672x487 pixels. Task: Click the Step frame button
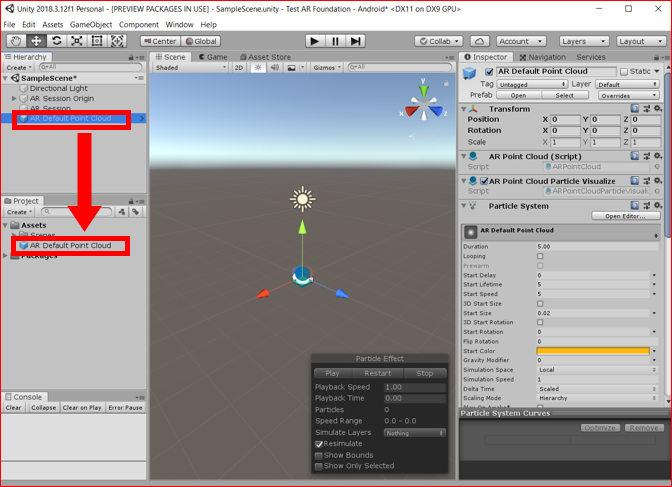(x=355, y=41)
